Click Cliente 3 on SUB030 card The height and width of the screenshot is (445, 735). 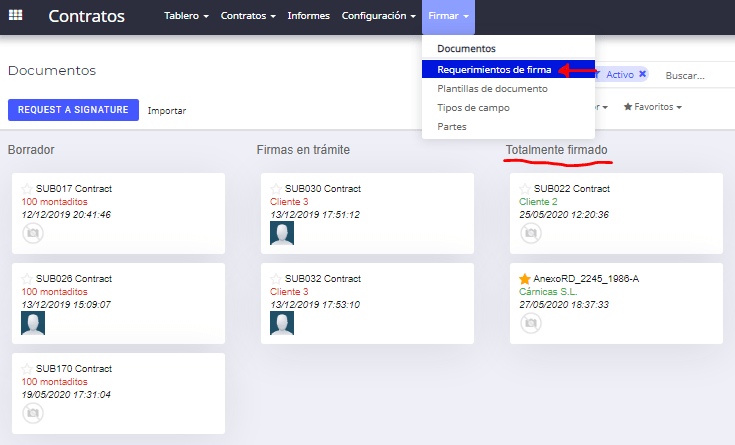click(289, 202)
